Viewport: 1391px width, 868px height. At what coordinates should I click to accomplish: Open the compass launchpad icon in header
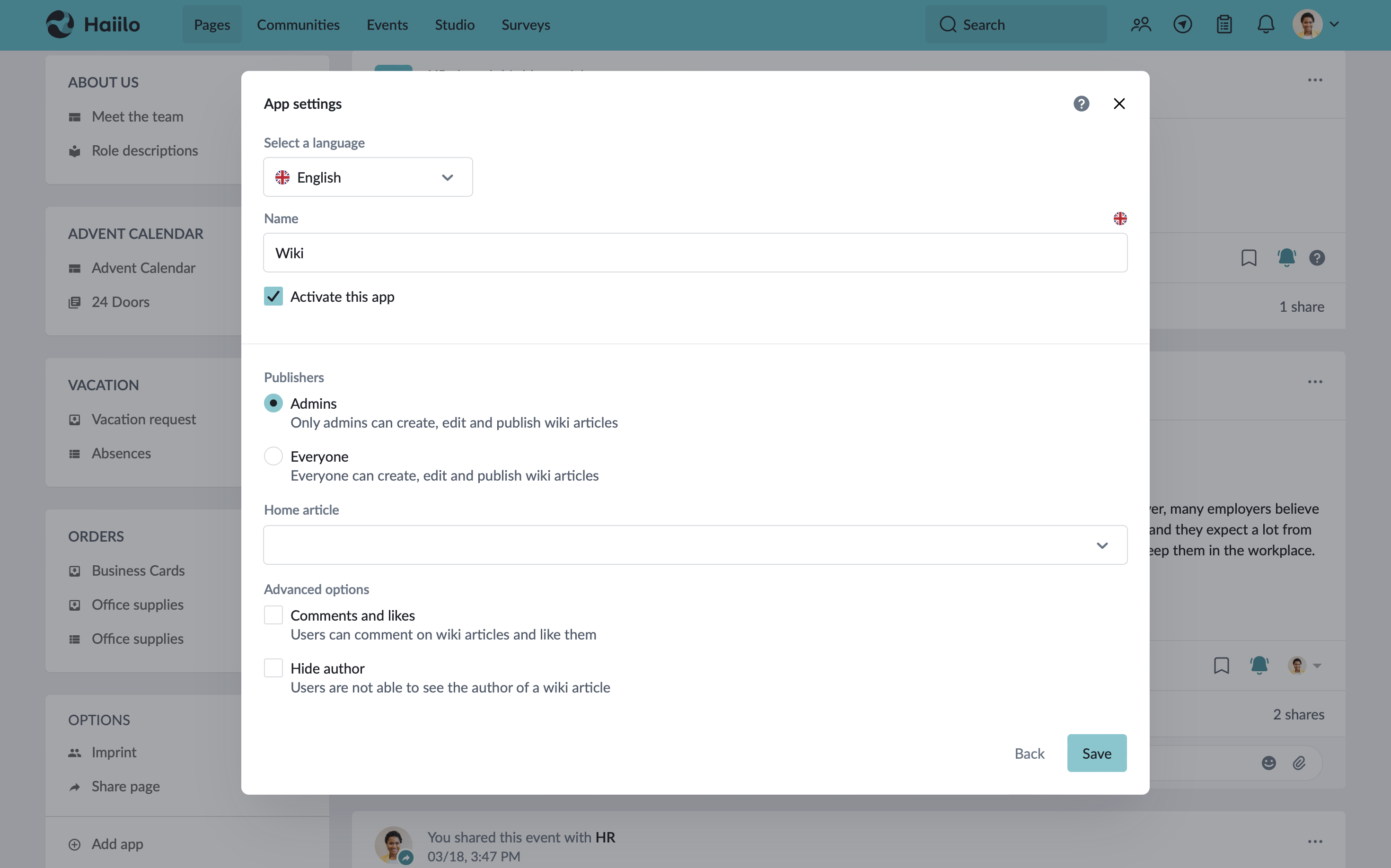point(1182,24)
